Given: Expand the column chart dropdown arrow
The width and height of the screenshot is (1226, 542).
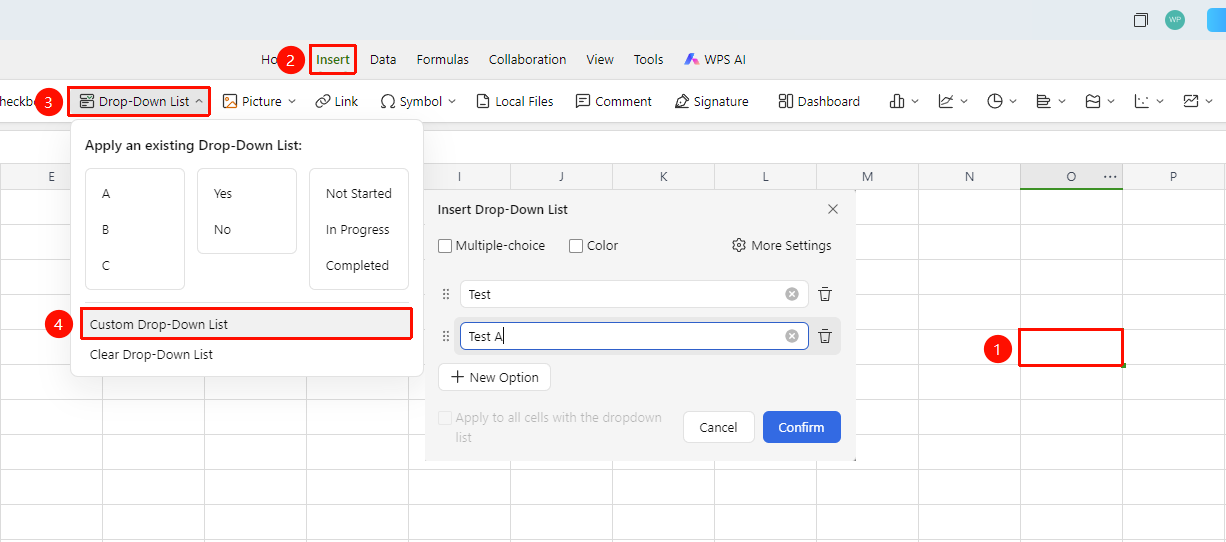Looking at the screenshot, I should pos(915,101).
